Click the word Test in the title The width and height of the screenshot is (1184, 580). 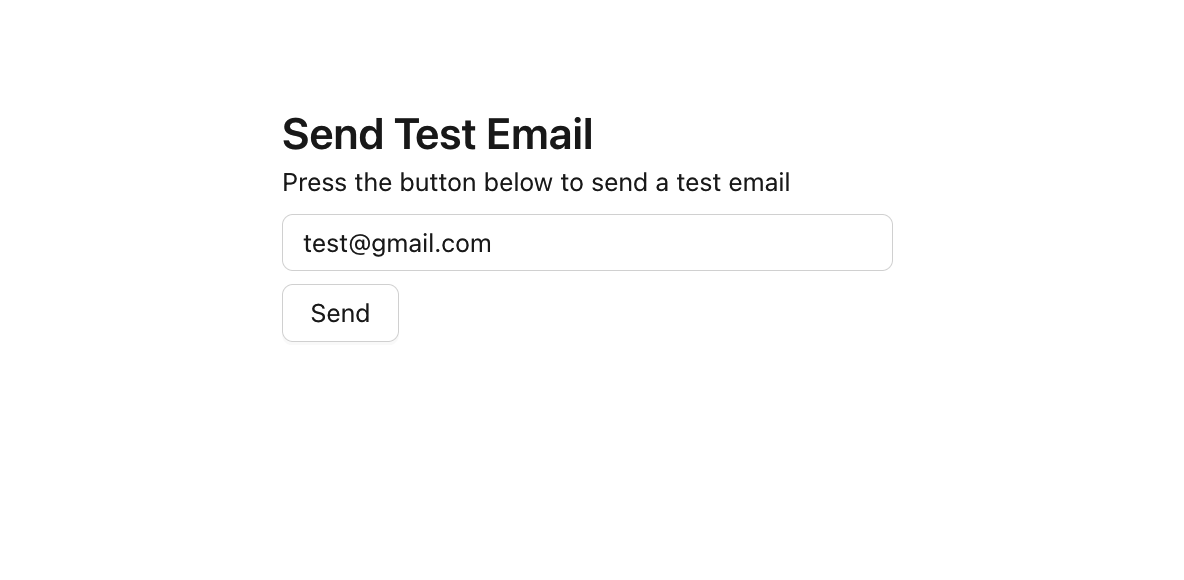(x=436, y=135)
